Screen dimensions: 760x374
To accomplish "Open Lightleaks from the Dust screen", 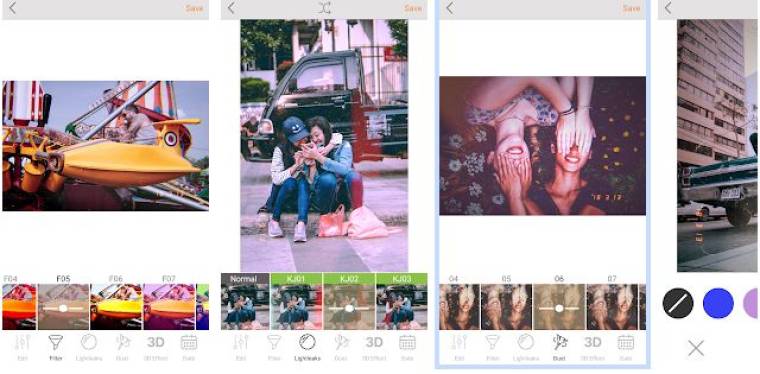I will point(526,348).
